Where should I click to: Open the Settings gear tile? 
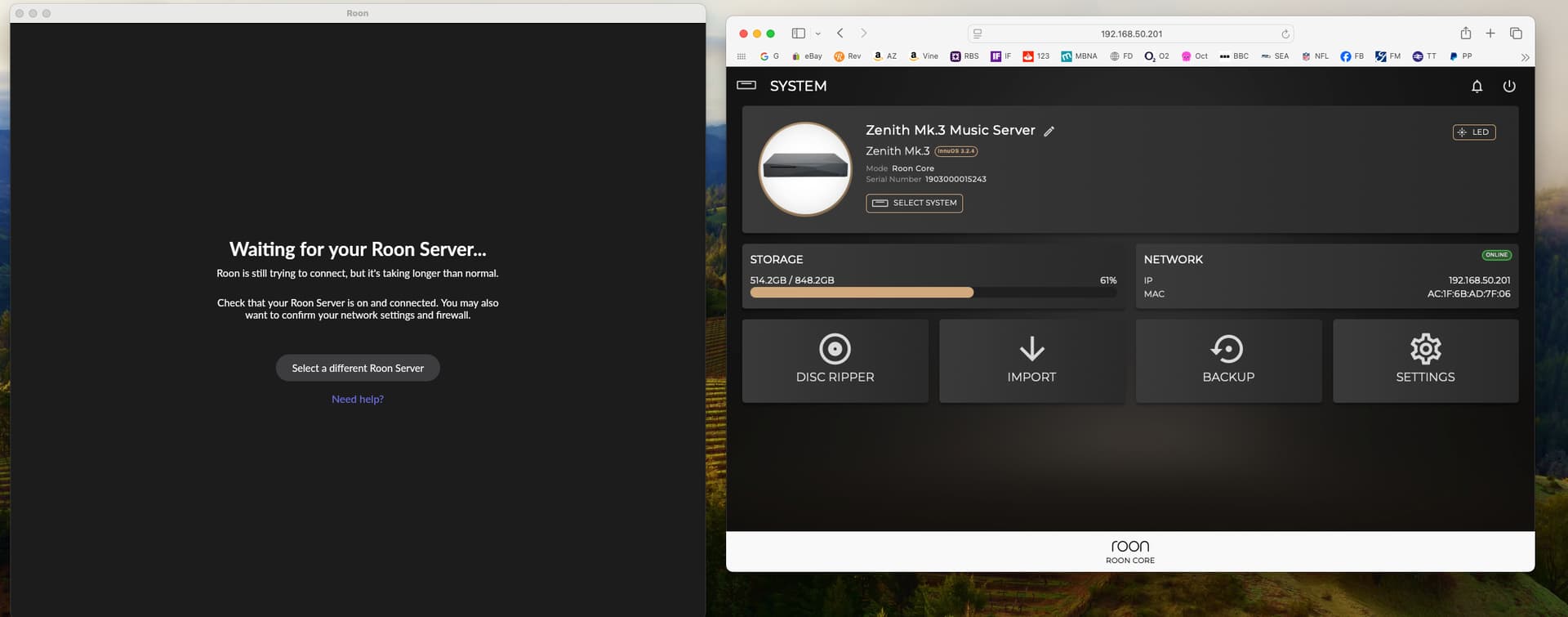click(x=1425, y=360)
